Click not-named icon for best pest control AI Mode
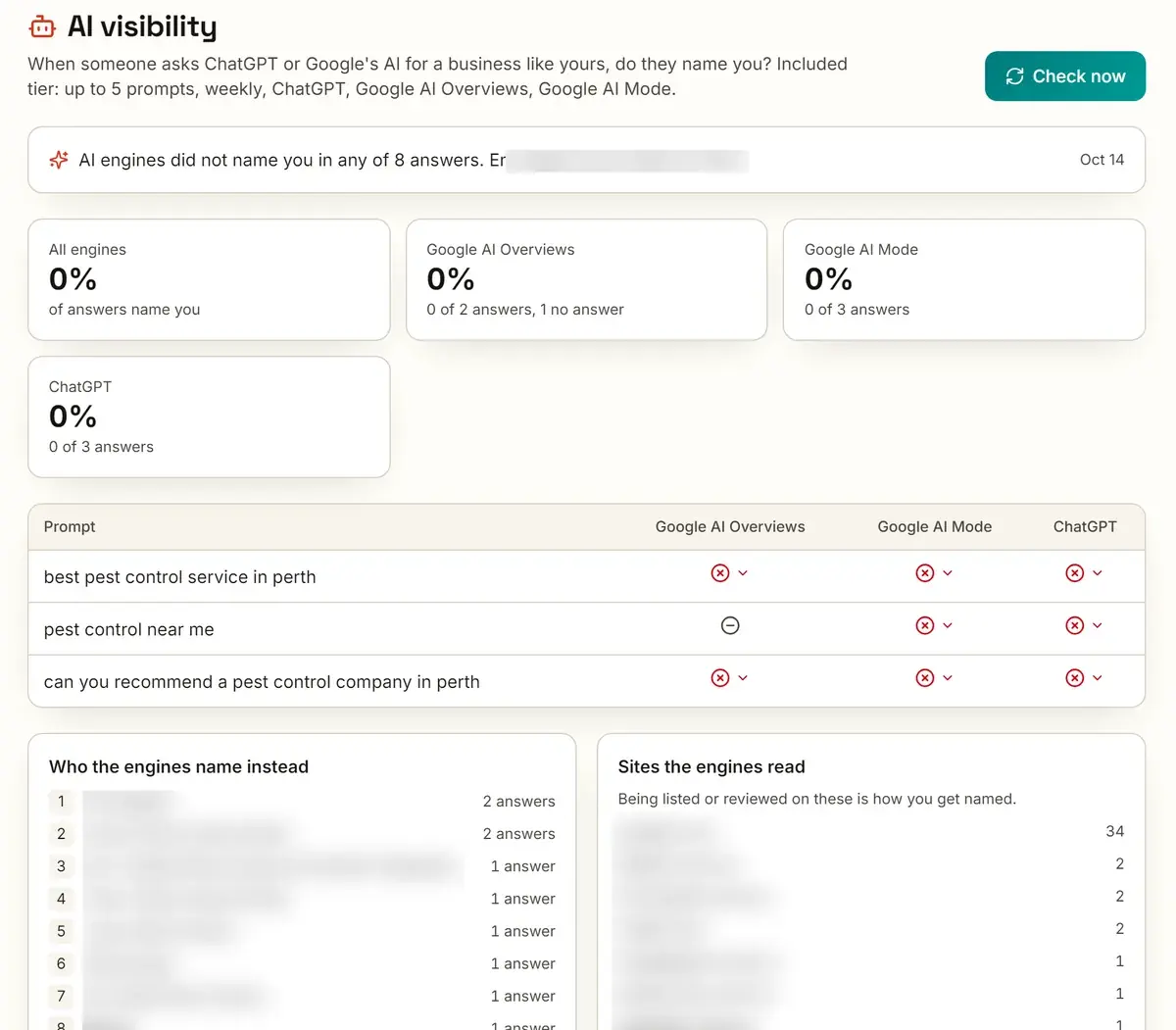The width and height of the screenshot is (1176, 1030). coord(925,573)
